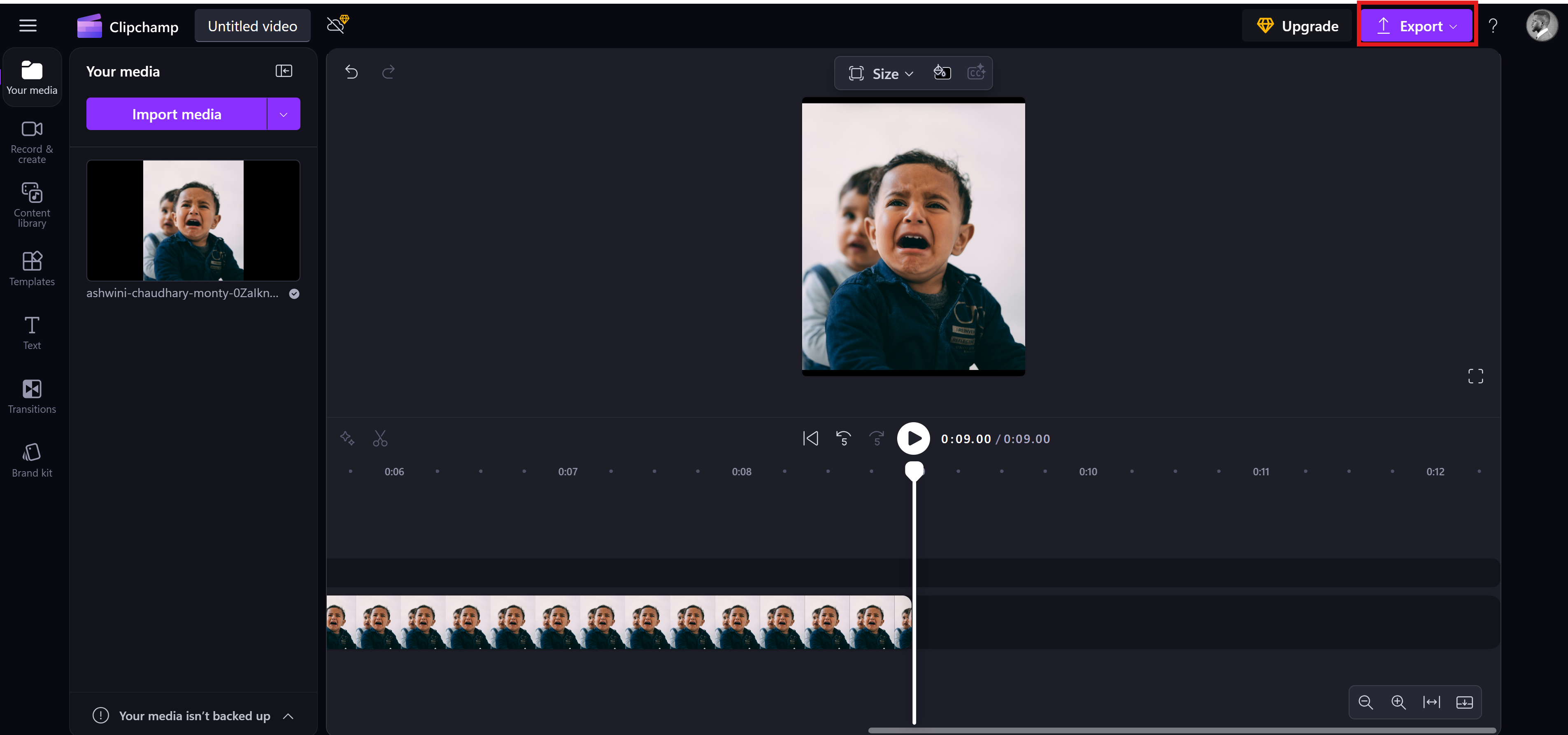The width and height of the screenshot is (1568, 735).
Task: Open the Transitions panel
Action: pos(31,396)
